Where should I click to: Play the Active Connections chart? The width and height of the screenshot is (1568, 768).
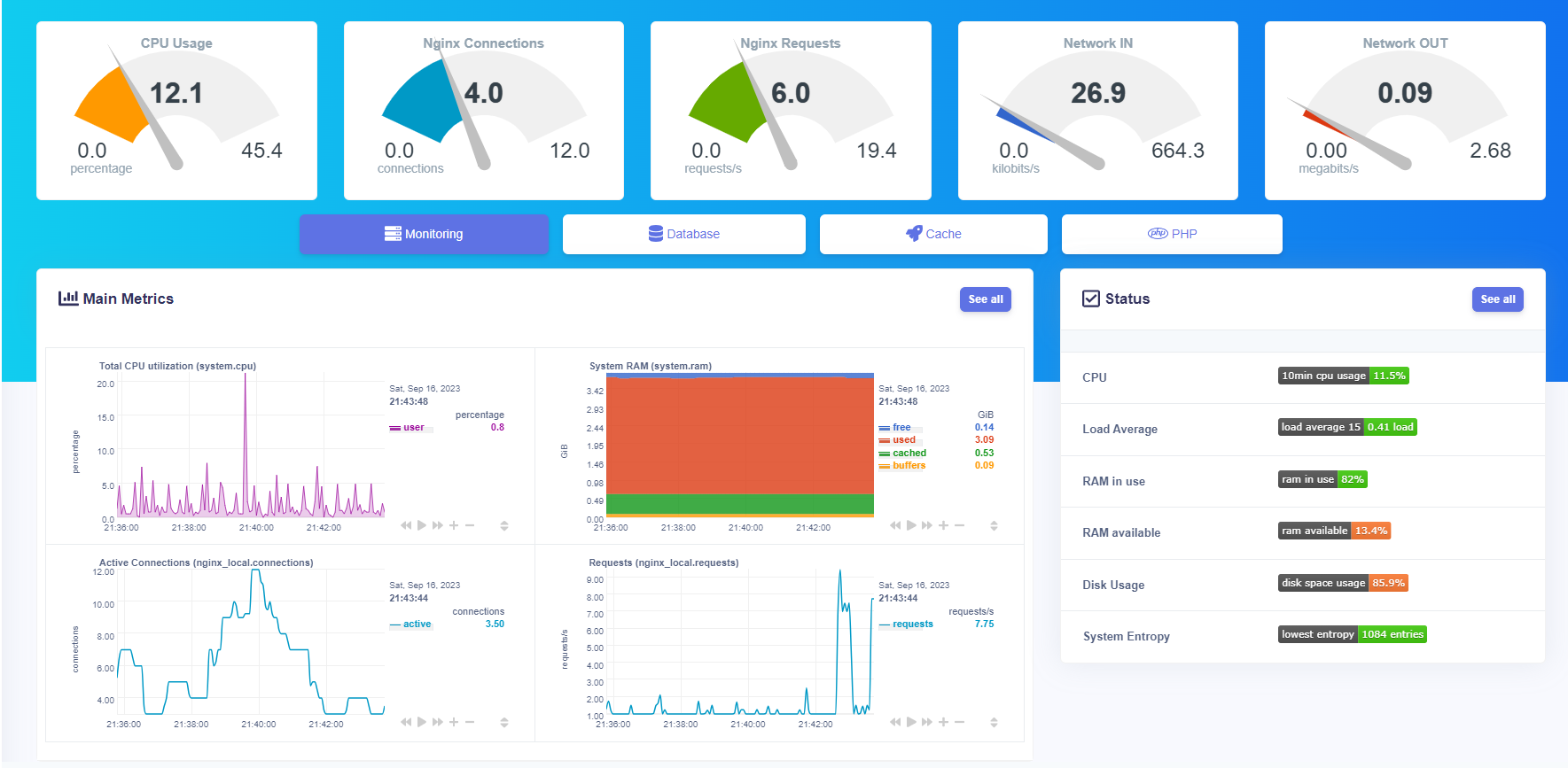click(x=422, y=722)
